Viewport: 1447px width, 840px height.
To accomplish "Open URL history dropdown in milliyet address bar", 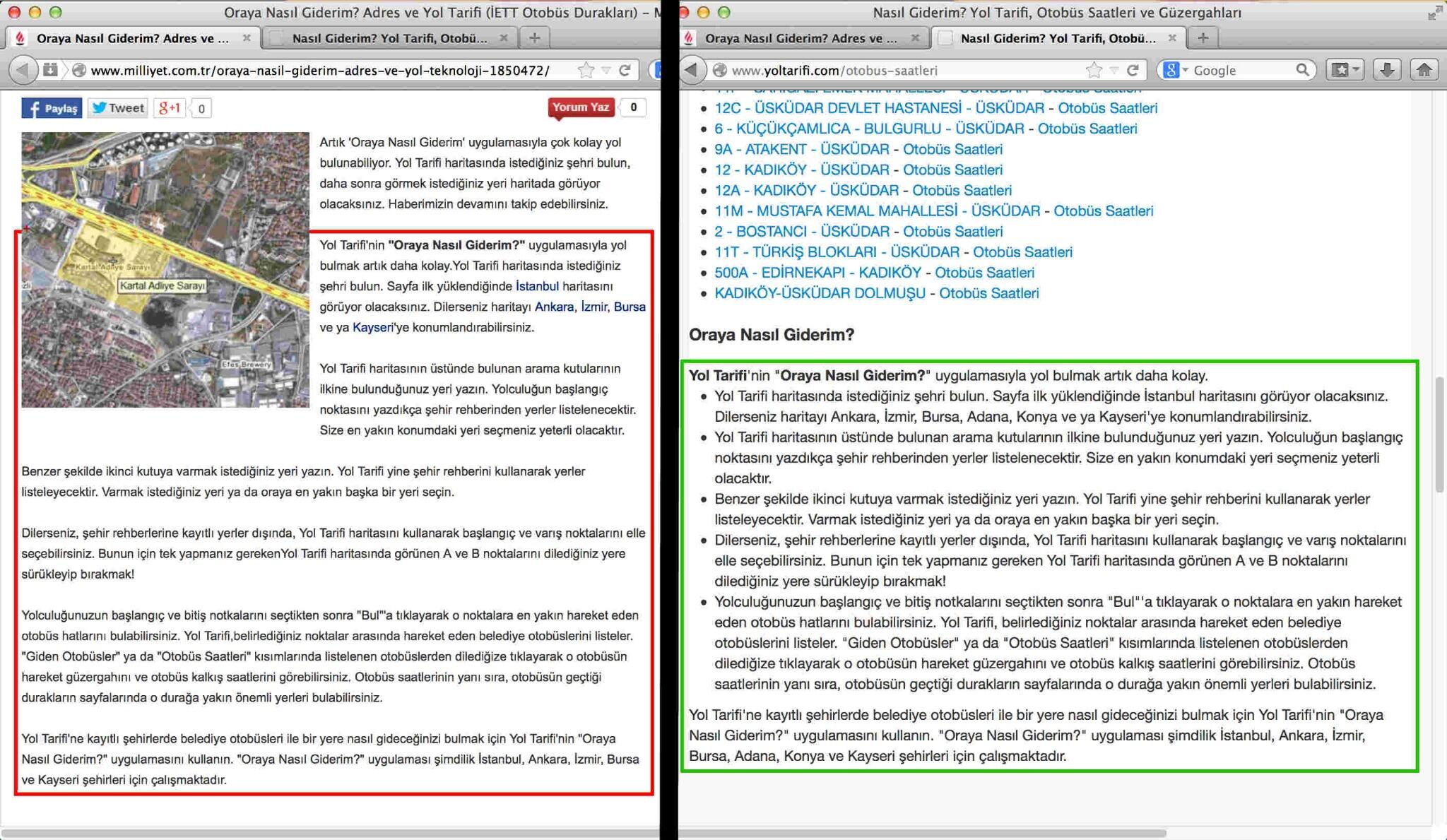I will point(606,69).
